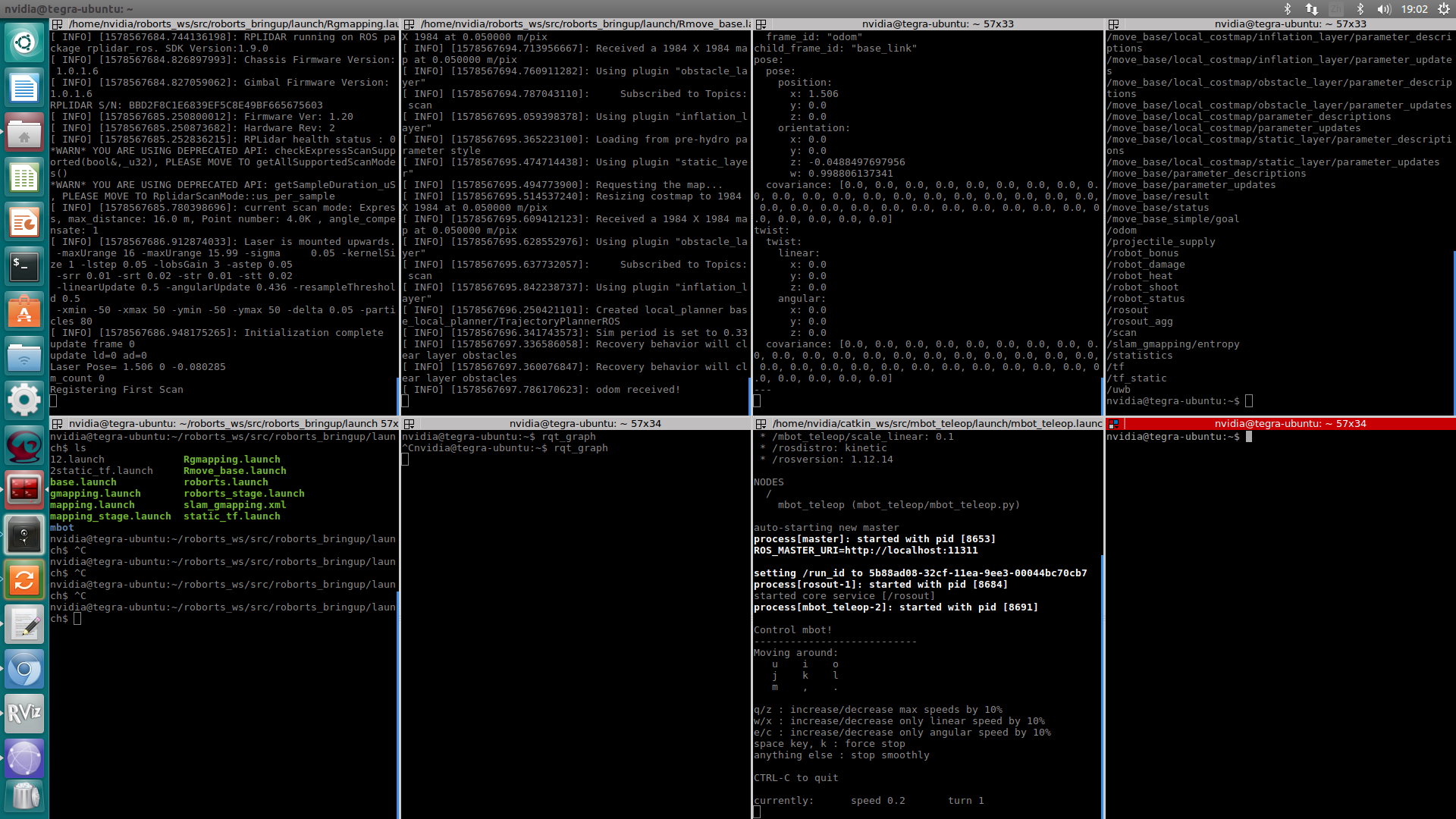Click the blue scrollbar beside the rostopic list
1456x819 pixels.
1453,326
